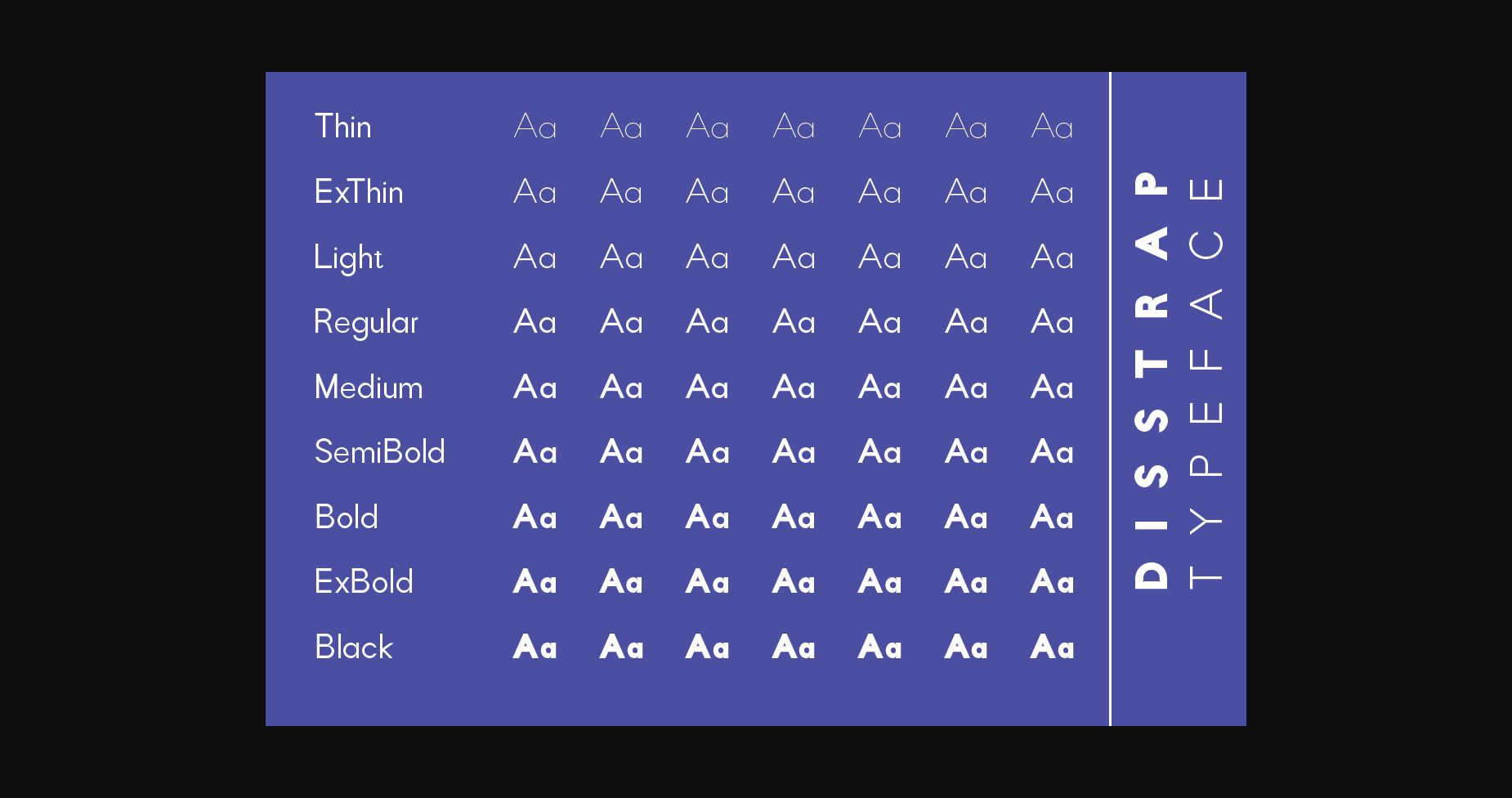Click the last Aa sample in Black row
The image size is (1512, 798).
point(1053,647)
